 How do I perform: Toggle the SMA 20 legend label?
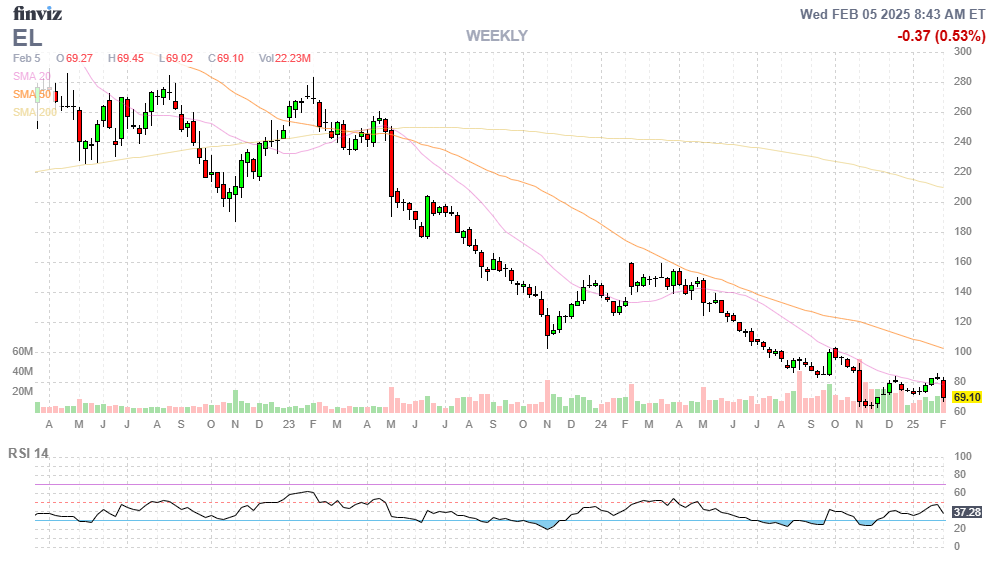[31, 76]
